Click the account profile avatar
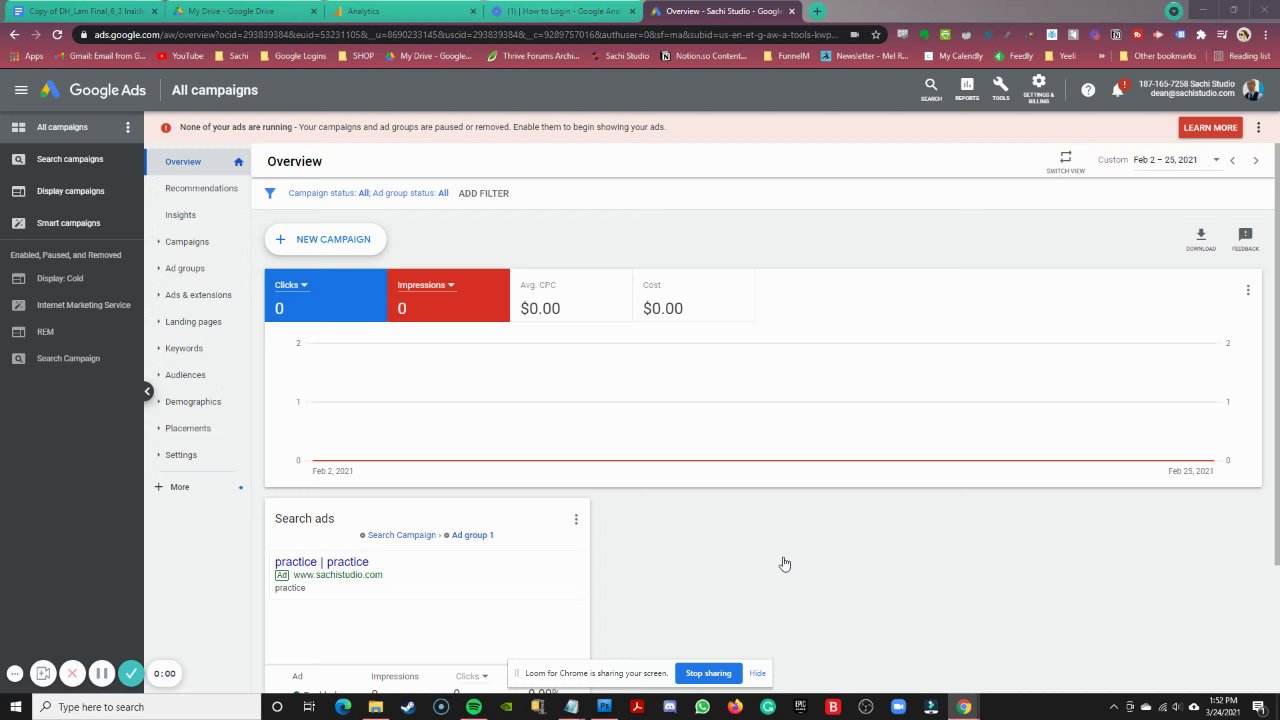Image resolution: width=1280 pixels, height=720 pixels. (x=1252, y=90)
